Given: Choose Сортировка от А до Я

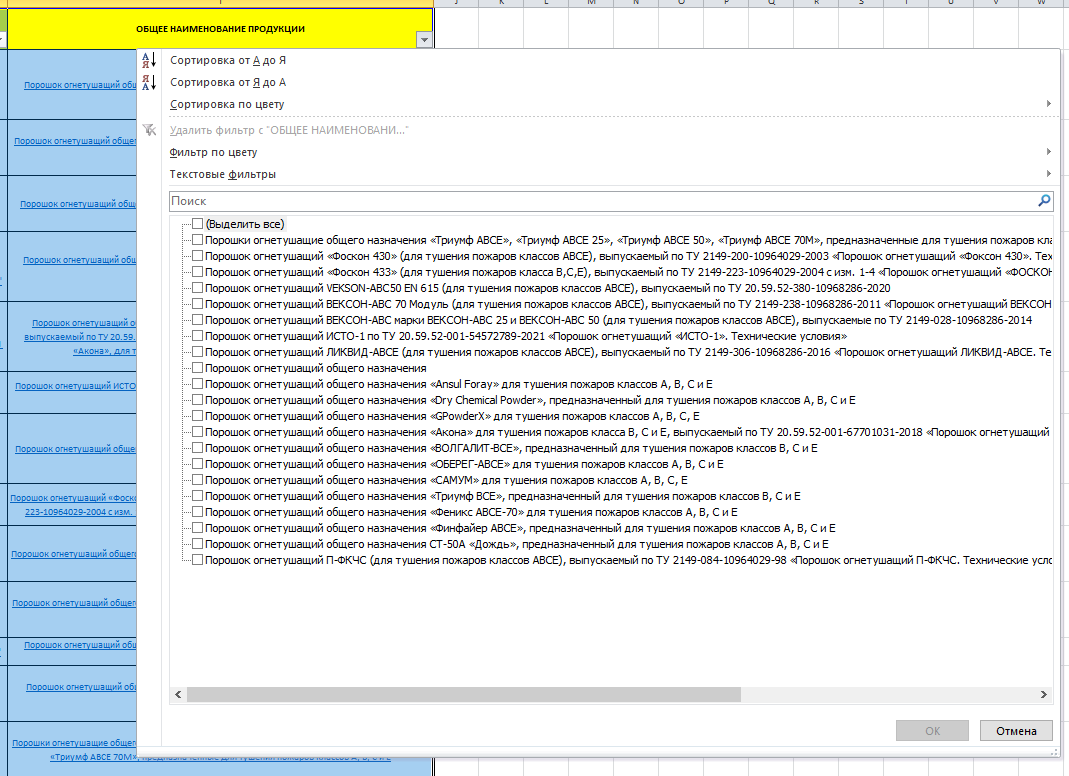Looking at the screenshot, I should pos(228,61).
